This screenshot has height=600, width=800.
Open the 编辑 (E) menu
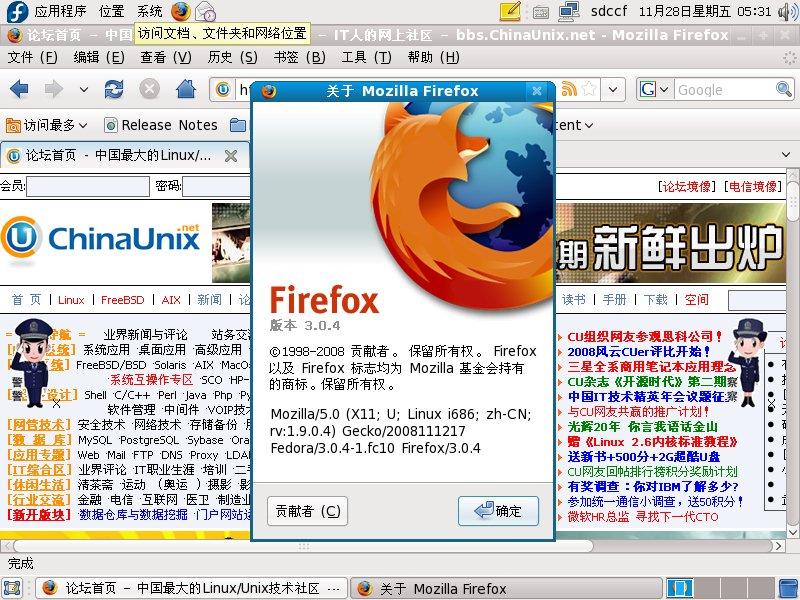coord(99,57)
